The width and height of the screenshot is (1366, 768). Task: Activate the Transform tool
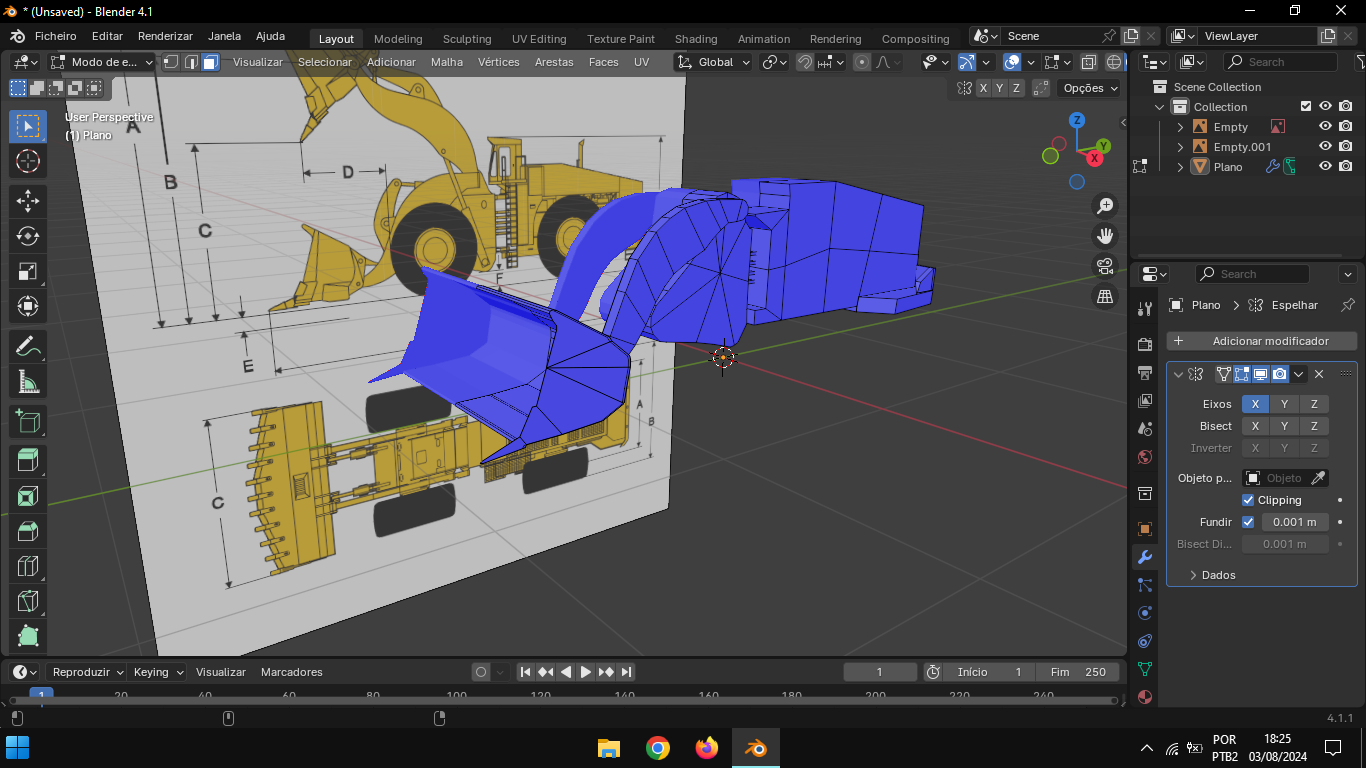click(28, 306)
